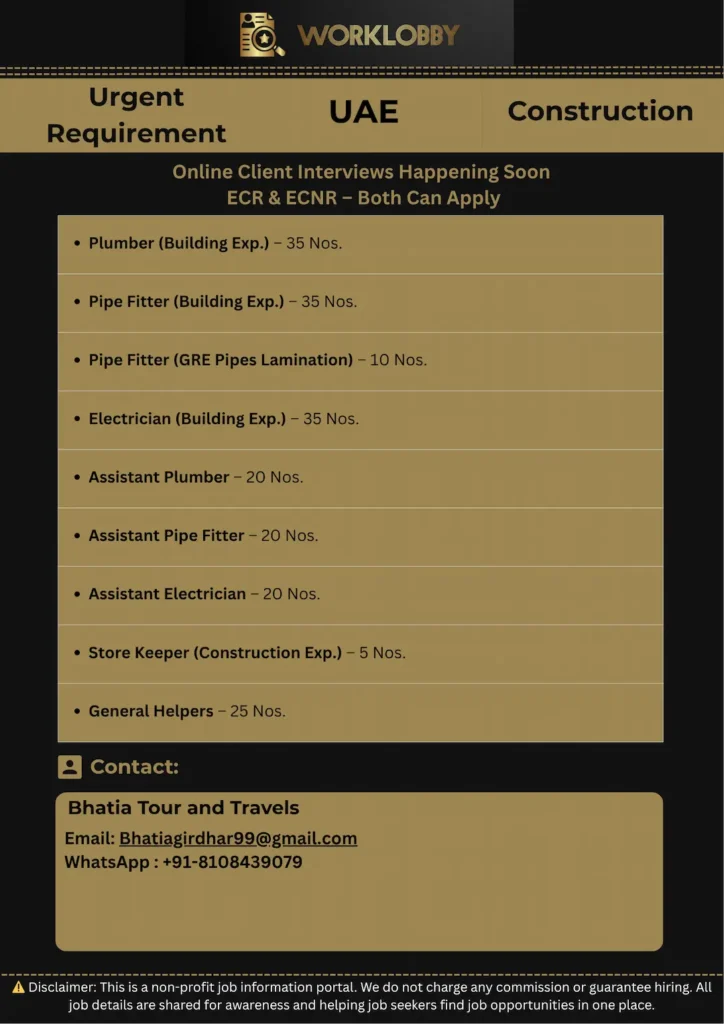Click the warning icon beside the disclaimer
Screen dimensions: 724x1024
(x=18, y=987)
